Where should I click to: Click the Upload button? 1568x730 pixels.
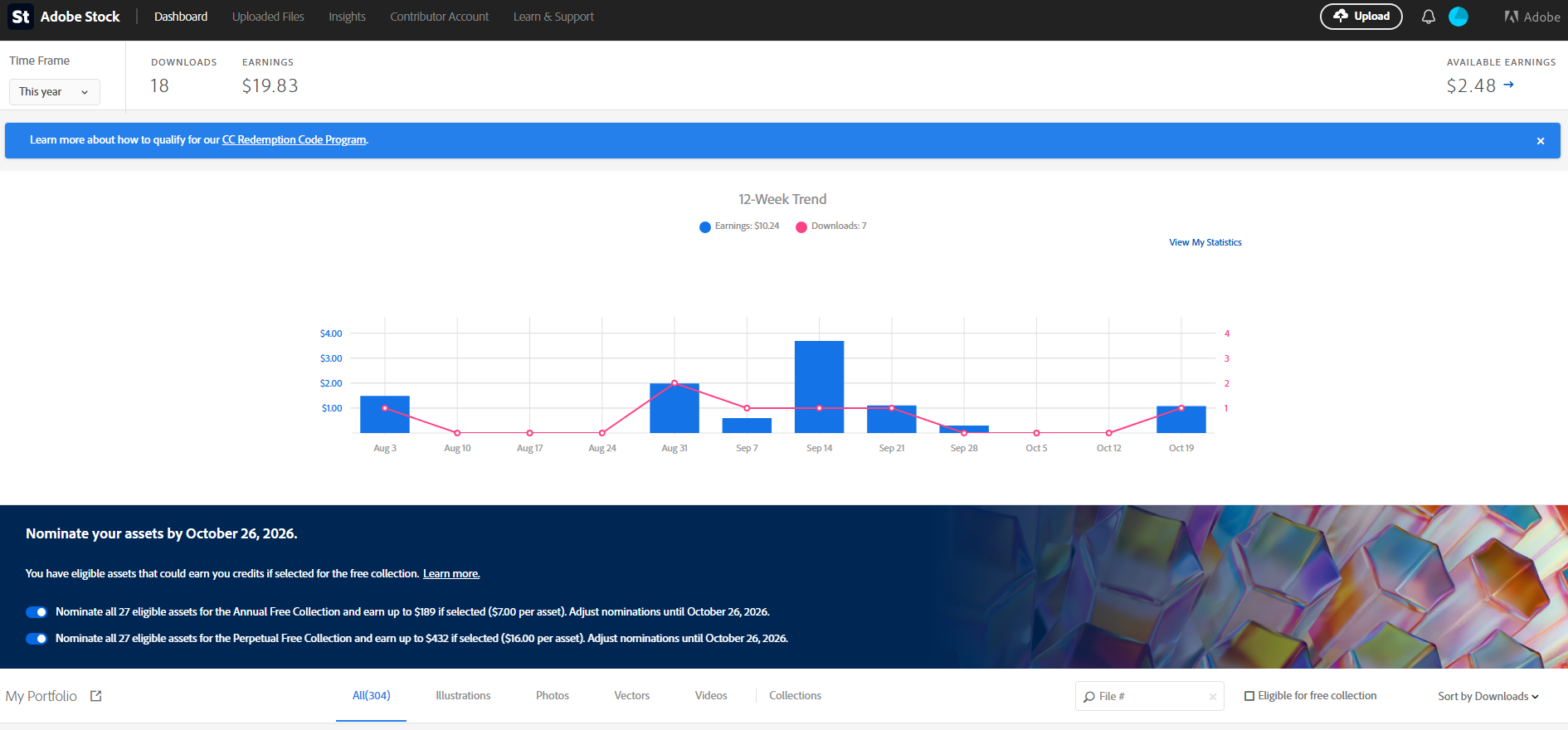pos(1361,17)
